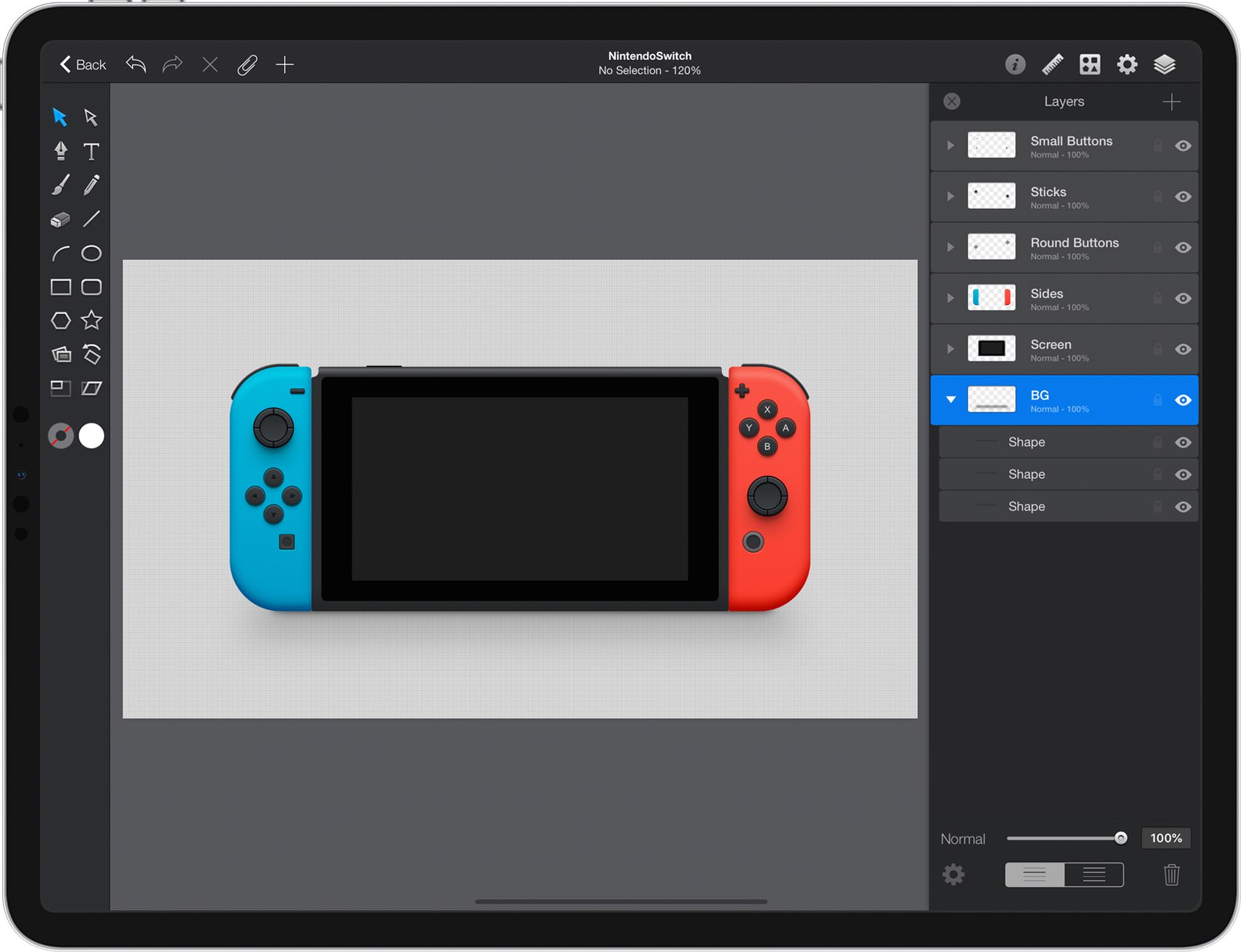Click the Undo arrow
The width and height of the screenshot is (1241, 952).
point(136,64)
